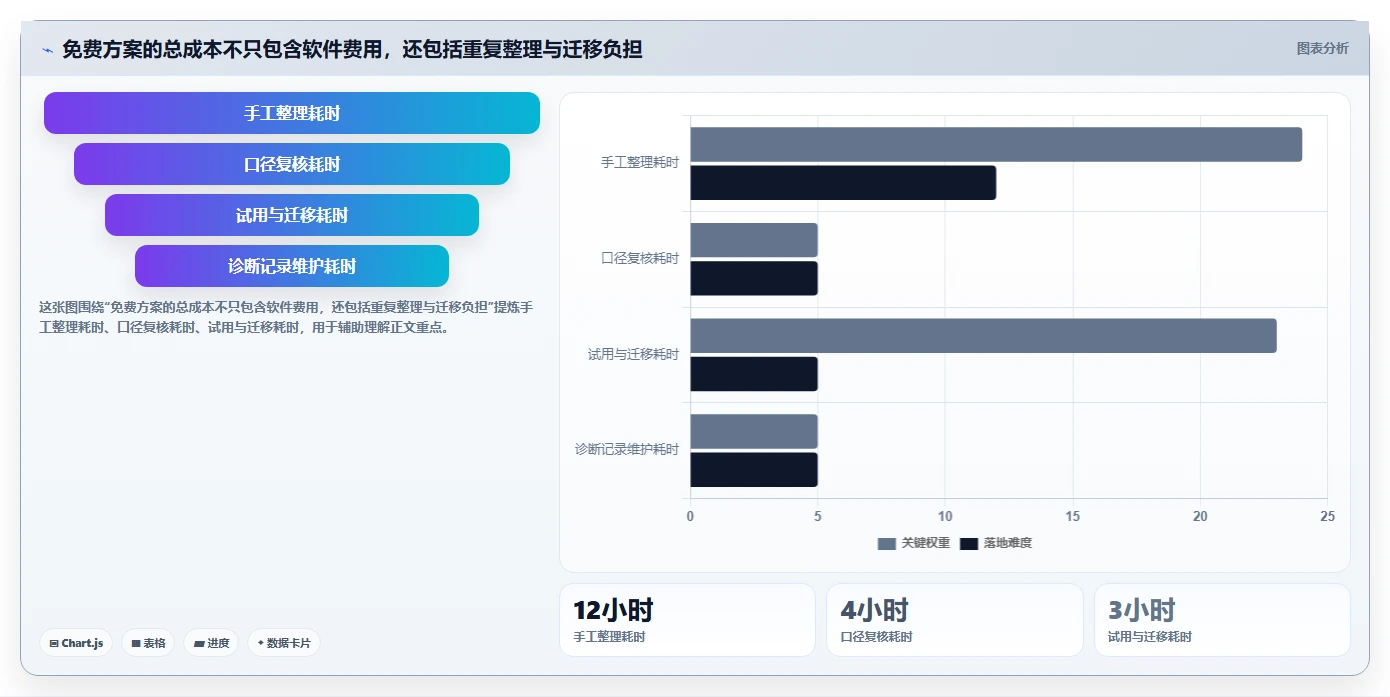The image size is (1390, 697).
Task: Click the Chart.js tag chip
Action: [x=76, y=643]
